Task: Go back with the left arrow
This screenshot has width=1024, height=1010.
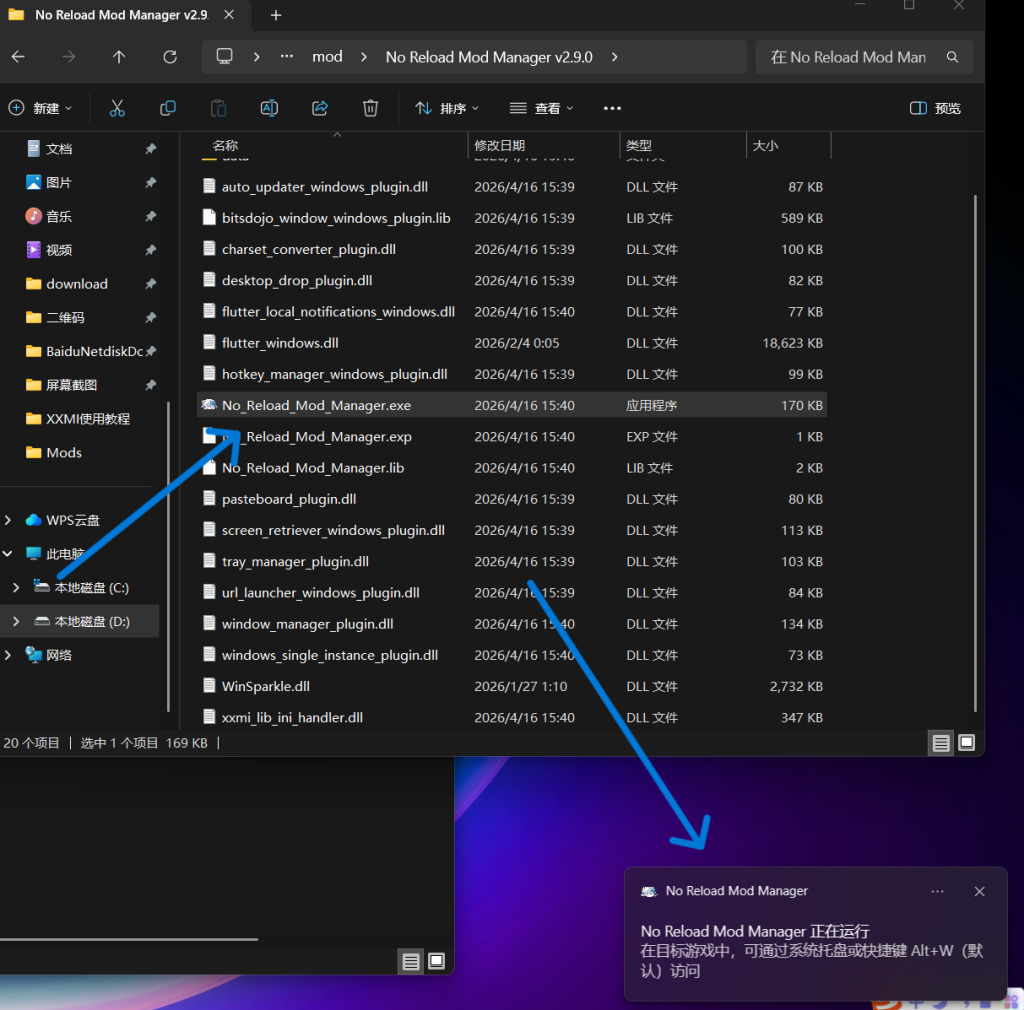Action: 18,57
